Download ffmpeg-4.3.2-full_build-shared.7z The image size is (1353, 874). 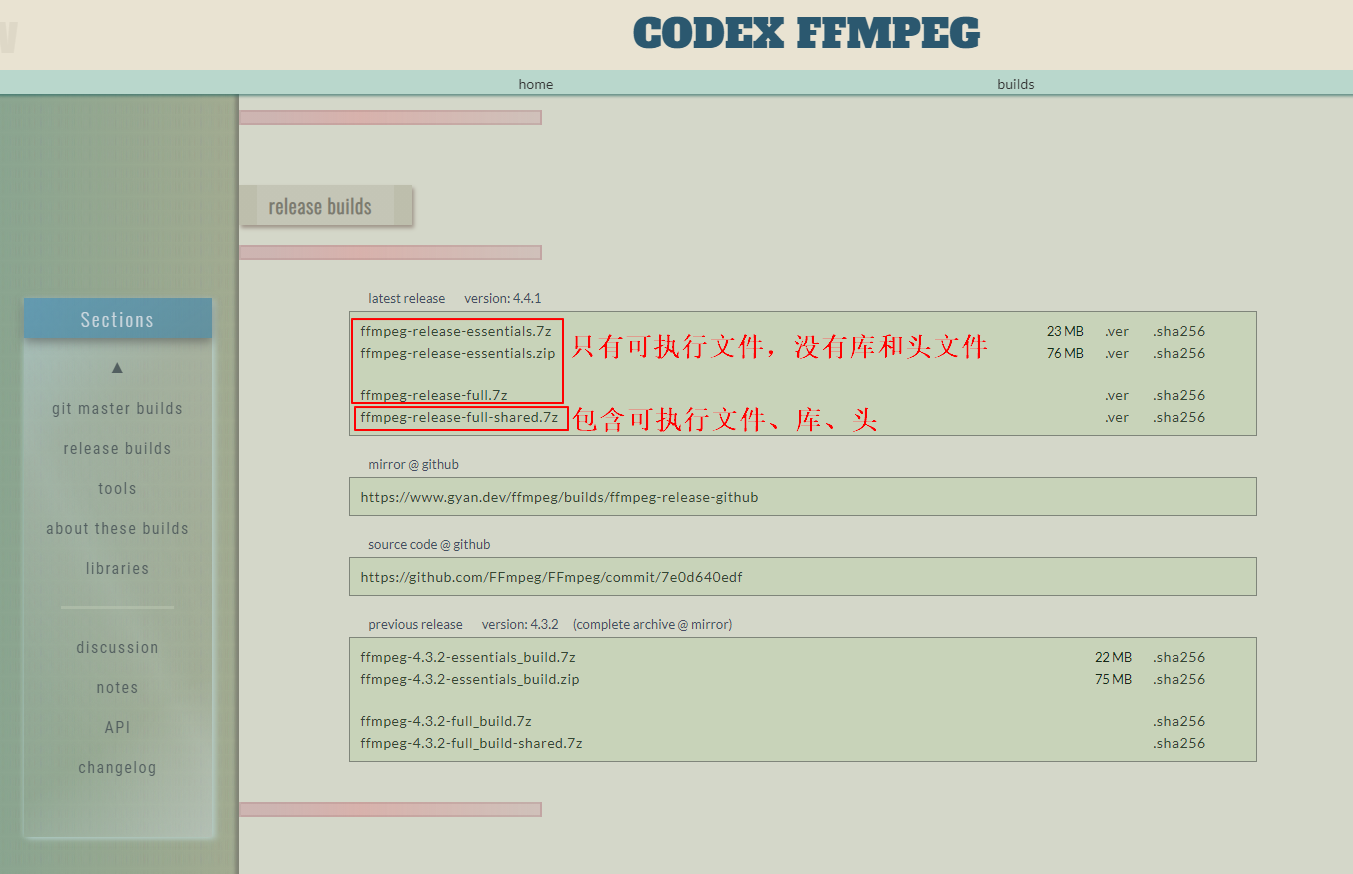(471, 743)
